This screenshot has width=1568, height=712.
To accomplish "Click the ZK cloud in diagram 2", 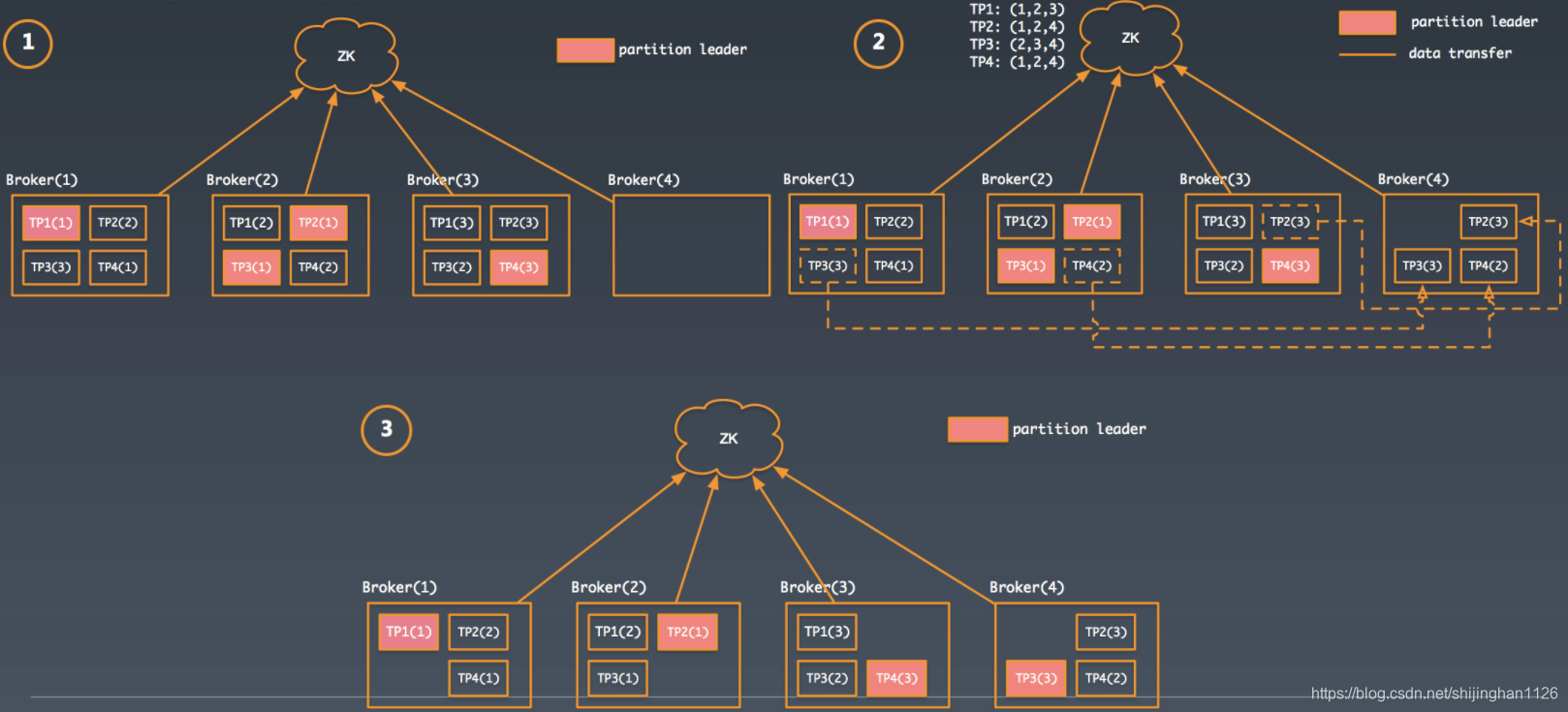I will pyautogui.click(x=1131, y=38).
